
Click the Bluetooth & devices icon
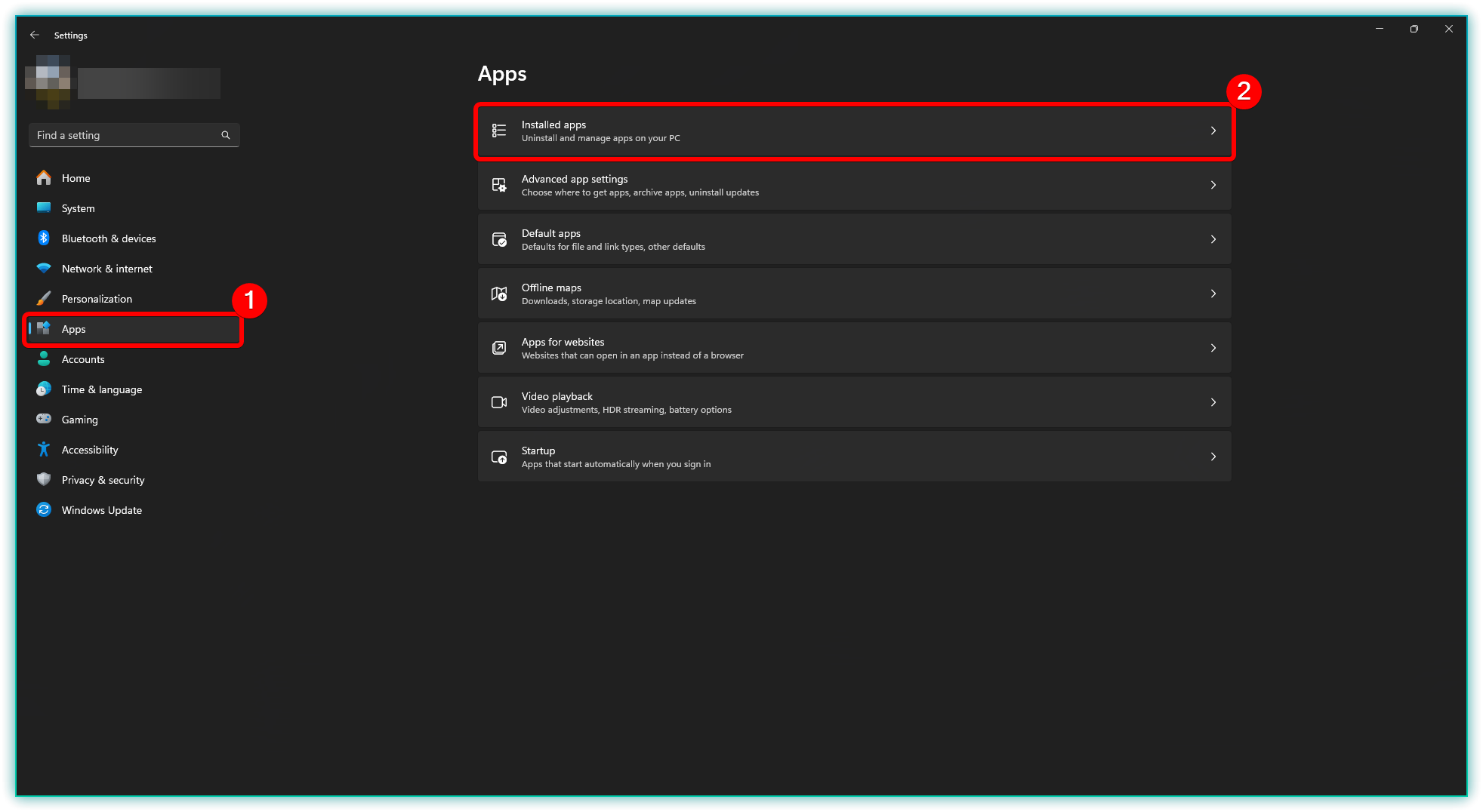tap(44, 238)
